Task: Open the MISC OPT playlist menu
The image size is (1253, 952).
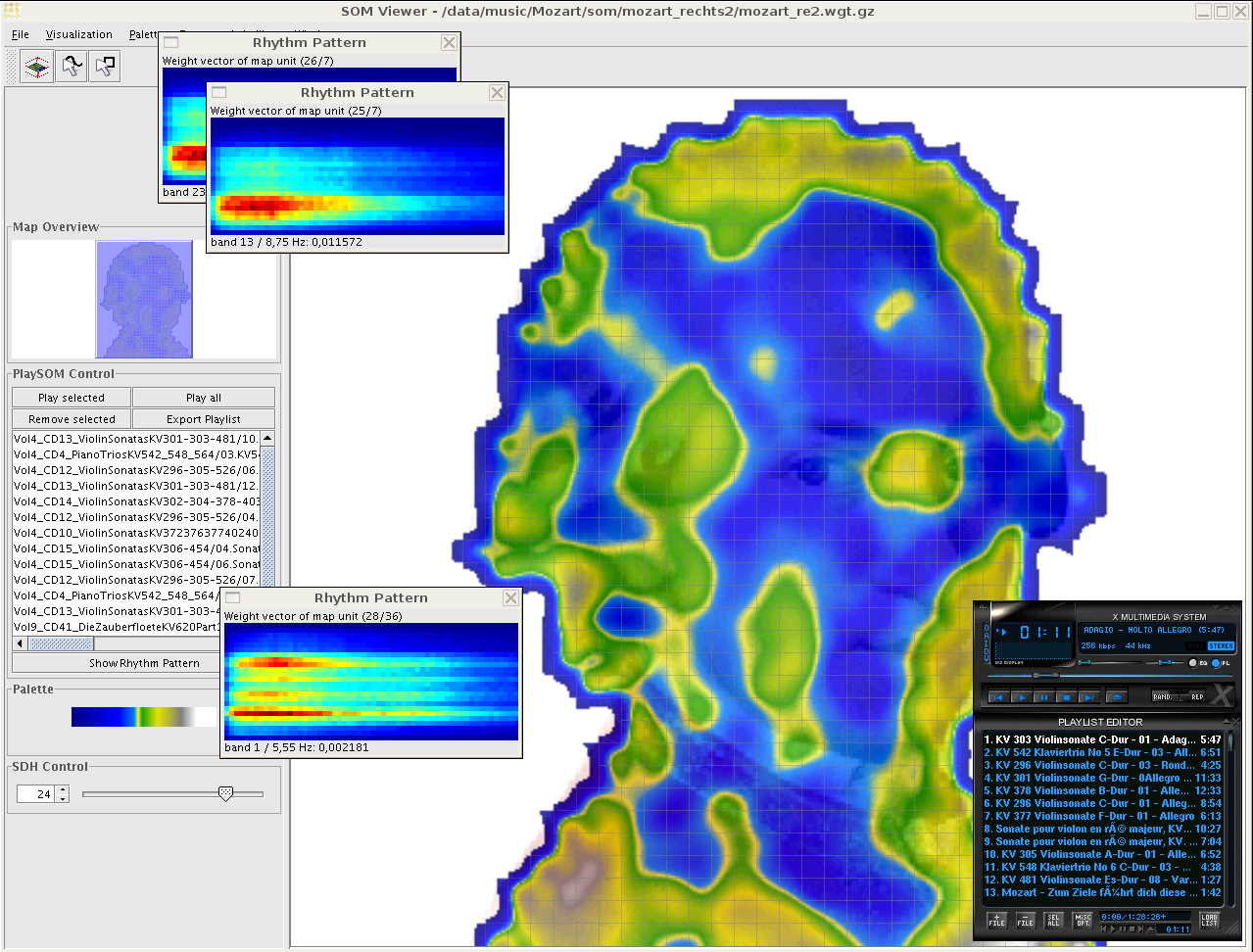Action: [1083, 921]
